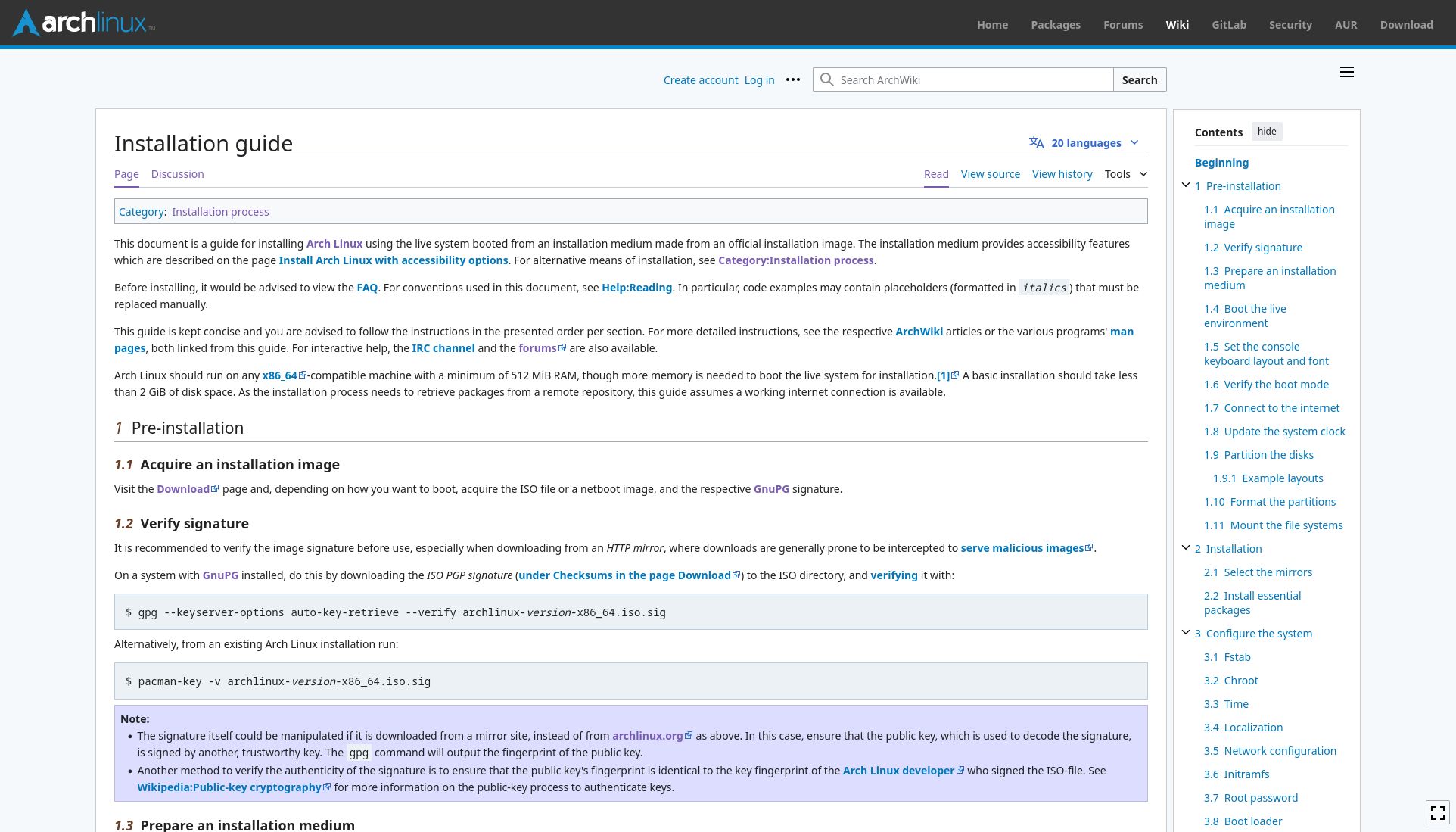
Task: Click the hamburger menu icon
Action: (x=1346, y=72)
